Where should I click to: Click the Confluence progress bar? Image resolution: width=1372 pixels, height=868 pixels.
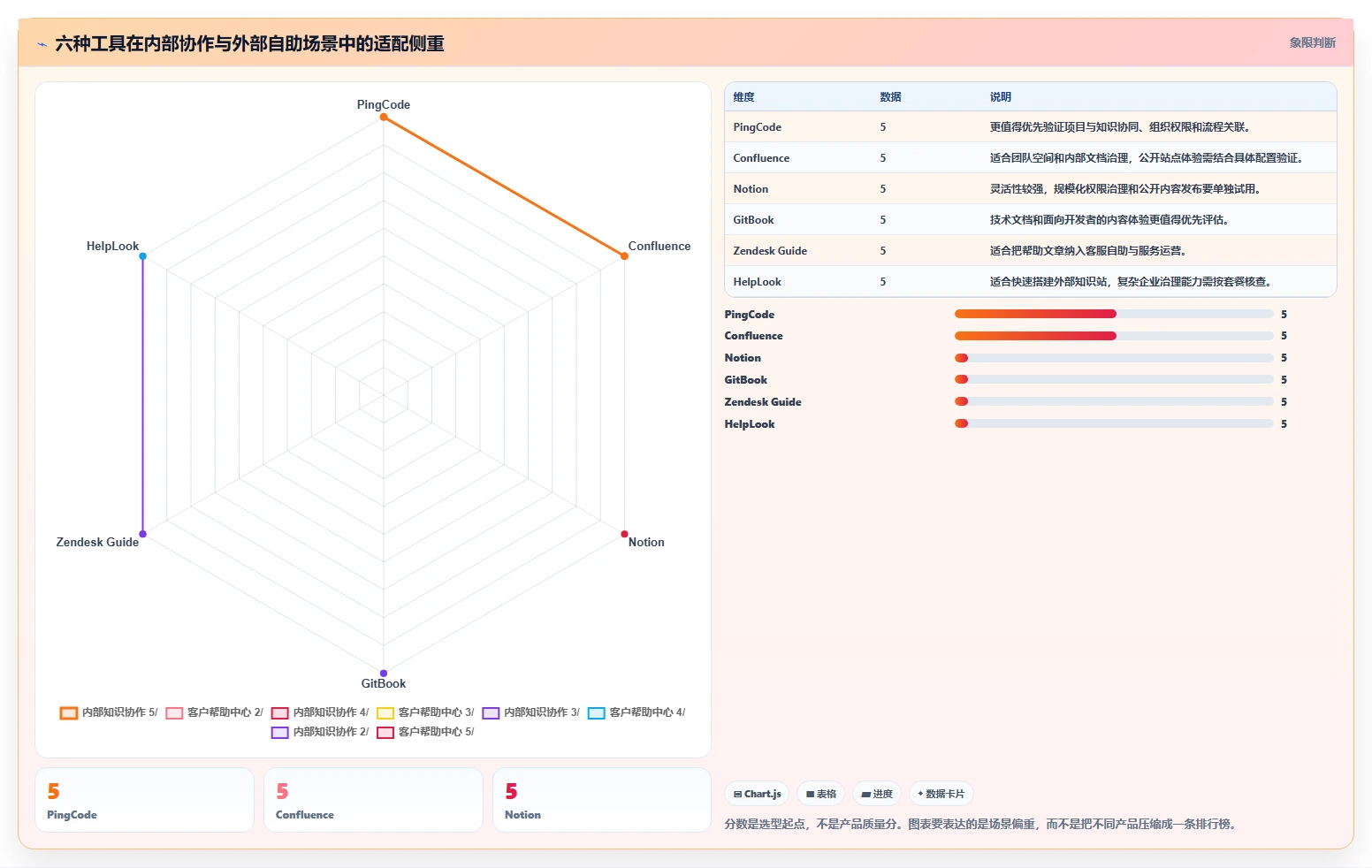pyautogui.click(x=1114, y=336)
